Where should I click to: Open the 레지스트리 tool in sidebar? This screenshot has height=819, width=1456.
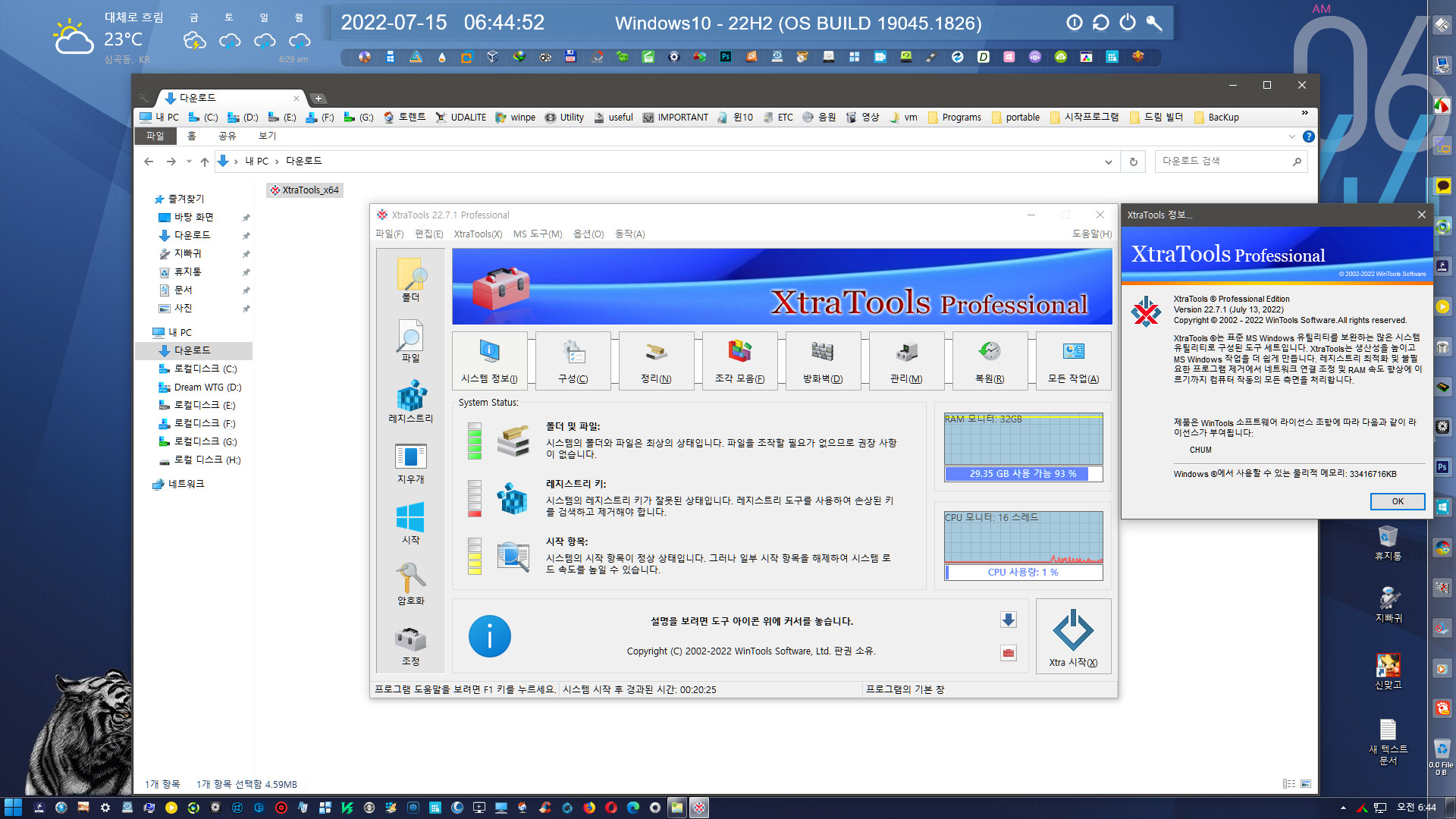411,401
